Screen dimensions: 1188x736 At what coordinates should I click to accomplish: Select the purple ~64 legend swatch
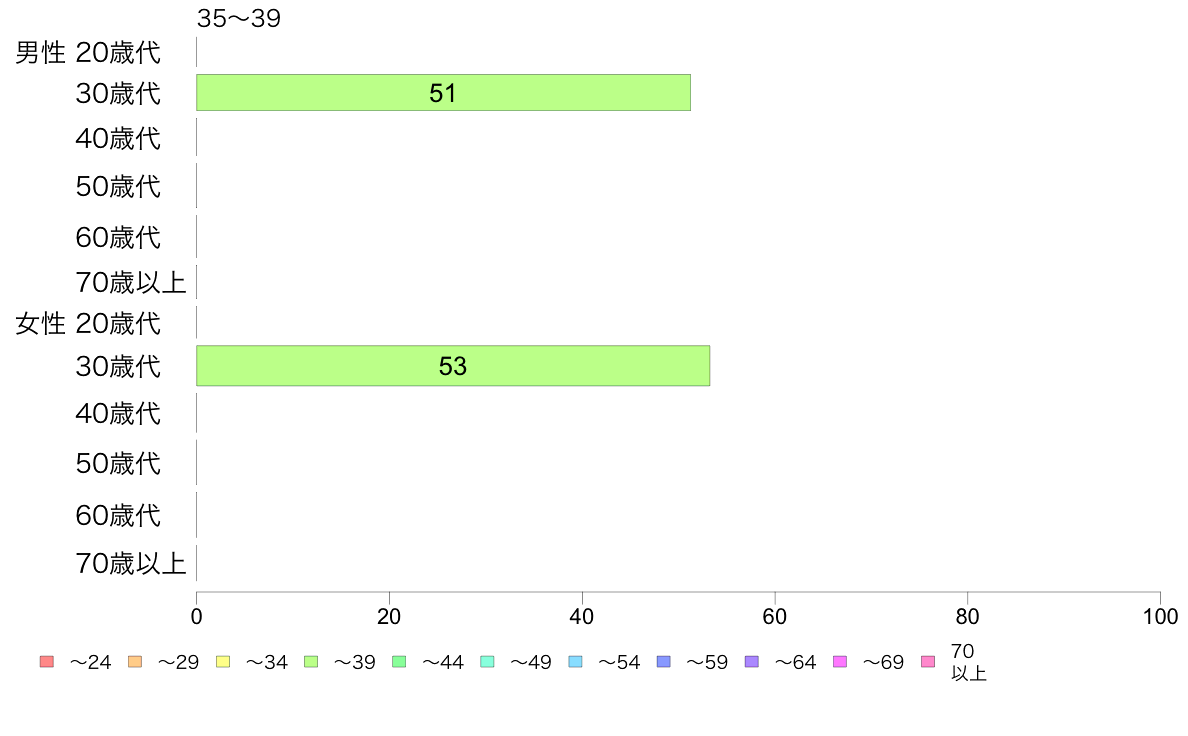pos(752,662)
